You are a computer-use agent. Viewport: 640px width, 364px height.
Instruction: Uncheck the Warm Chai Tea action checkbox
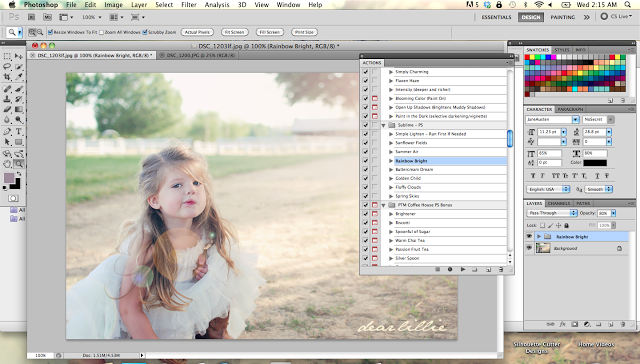(365, 240)
